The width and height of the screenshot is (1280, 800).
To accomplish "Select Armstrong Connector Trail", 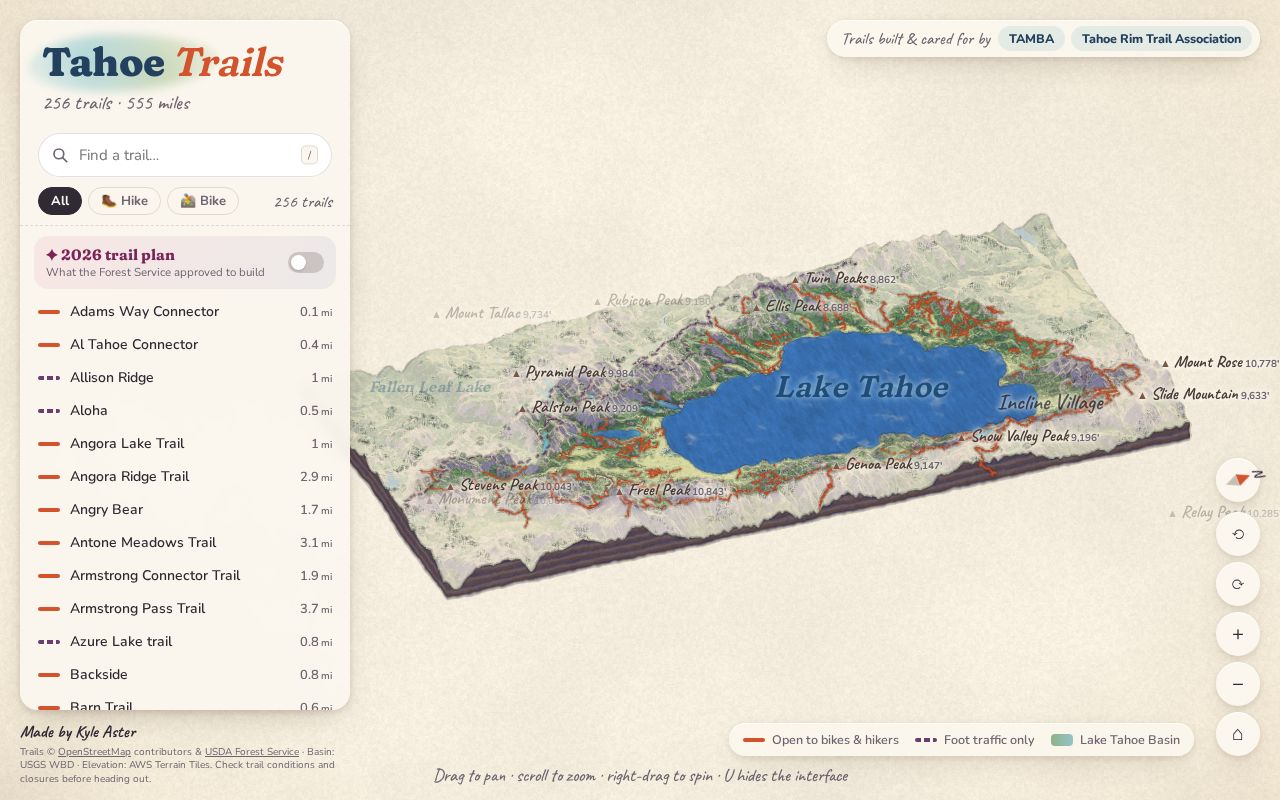I will 185,576.
